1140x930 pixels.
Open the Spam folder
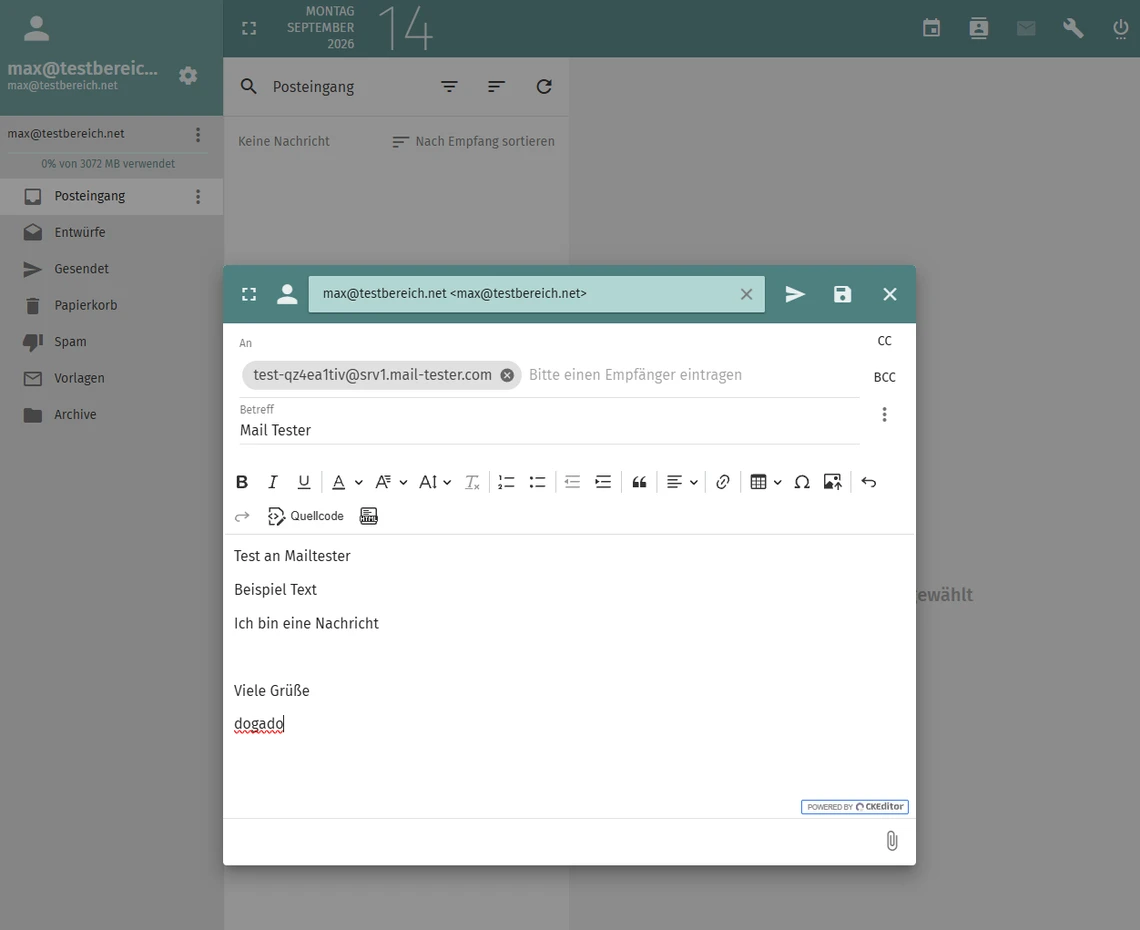(x=111, y=342)
